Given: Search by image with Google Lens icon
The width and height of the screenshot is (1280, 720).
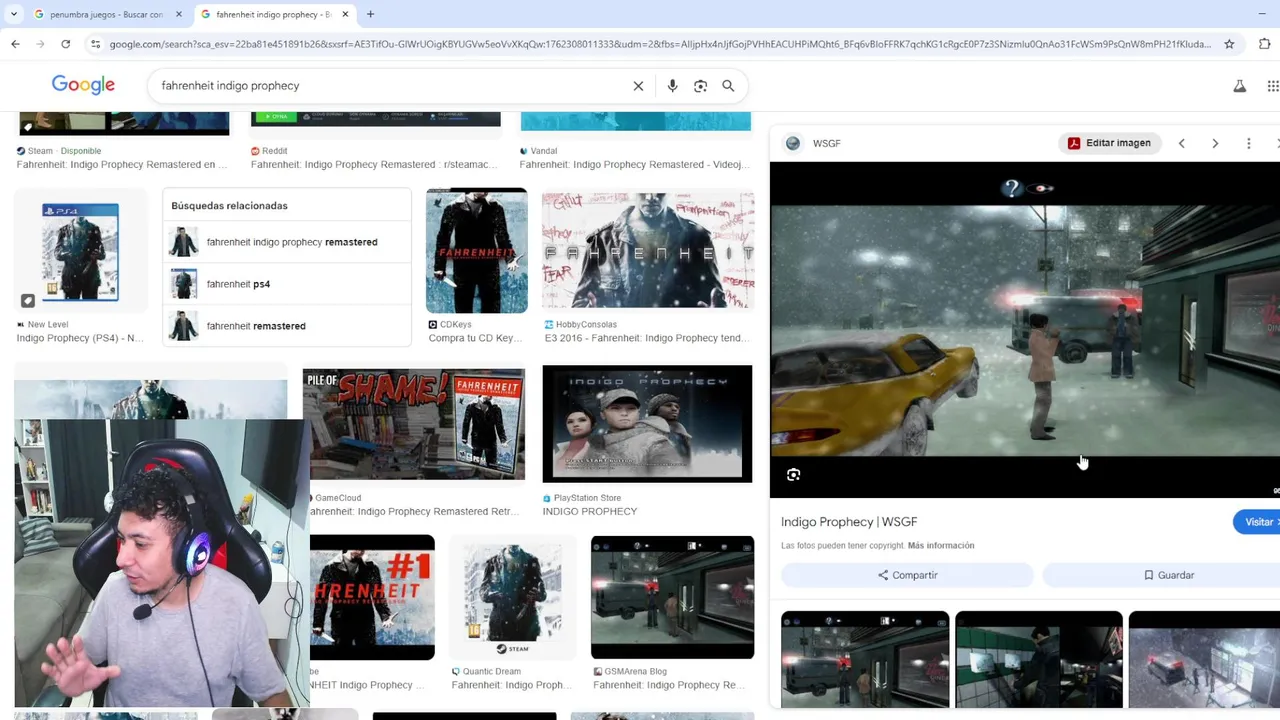Looking at the screenshot, I should (x=700, y=86).
